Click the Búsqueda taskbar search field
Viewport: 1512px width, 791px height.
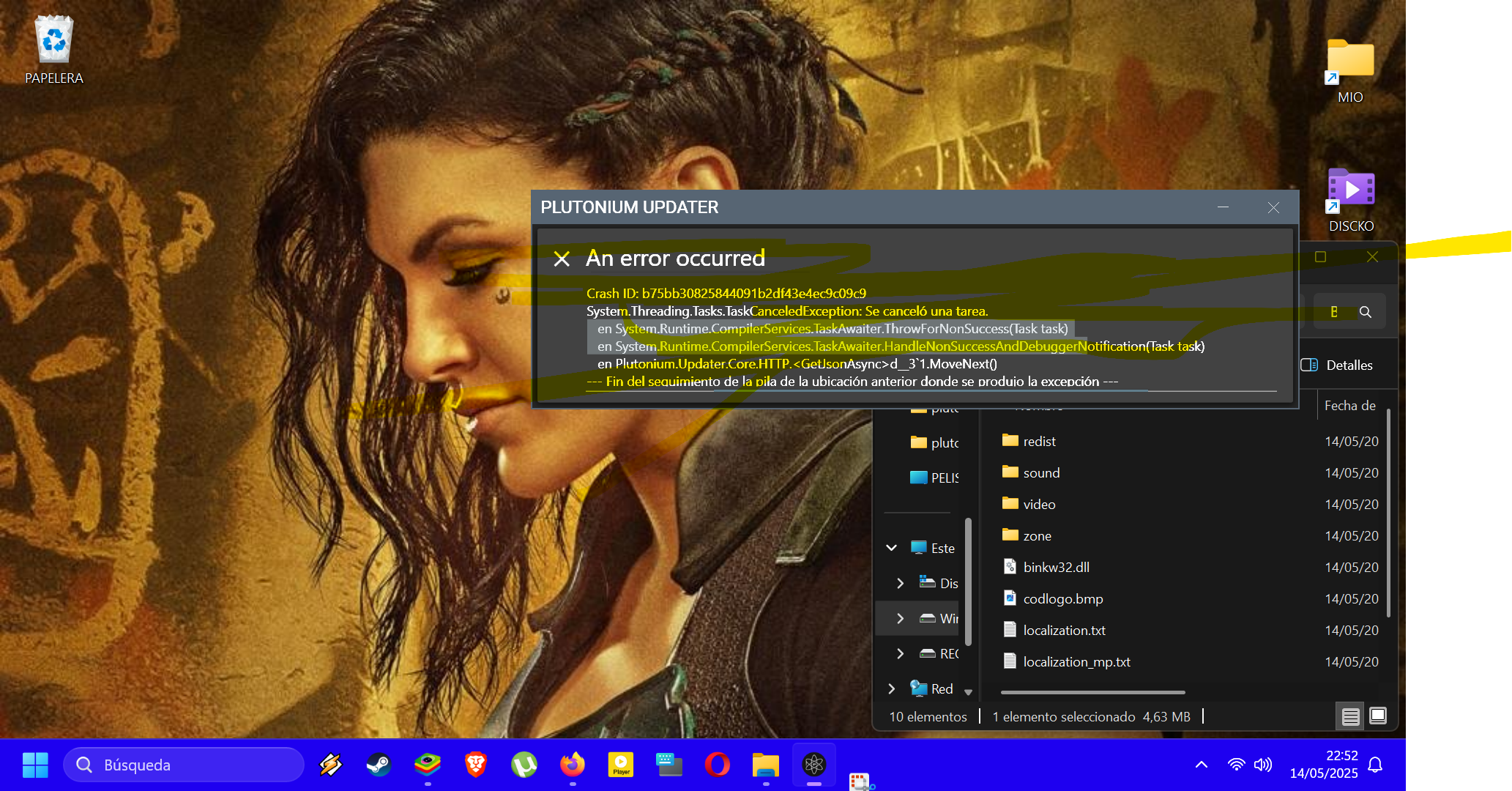click(x=184, y=765)
